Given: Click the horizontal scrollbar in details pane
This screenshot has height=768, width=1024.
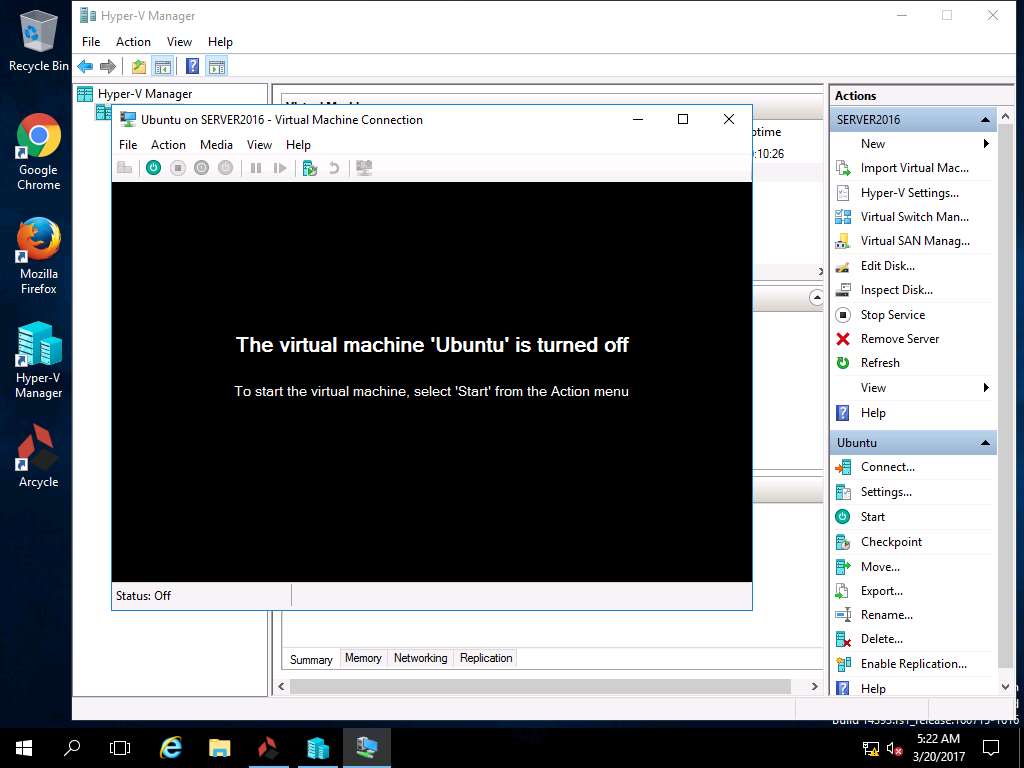Looking at the screenshot, I should click(x=540, y=686).
